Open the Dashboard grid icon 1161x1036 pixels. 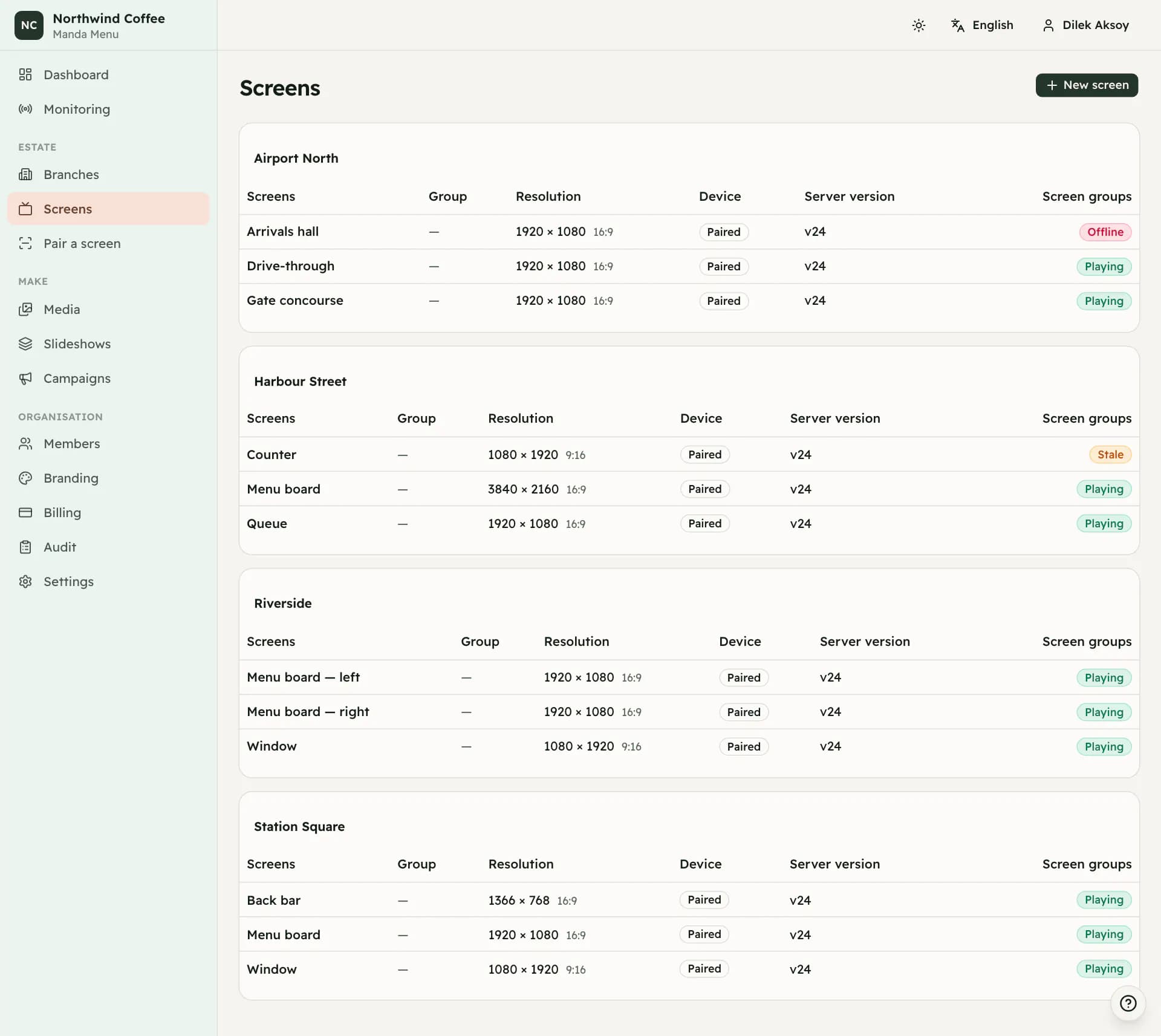click(x=25, y=74)
